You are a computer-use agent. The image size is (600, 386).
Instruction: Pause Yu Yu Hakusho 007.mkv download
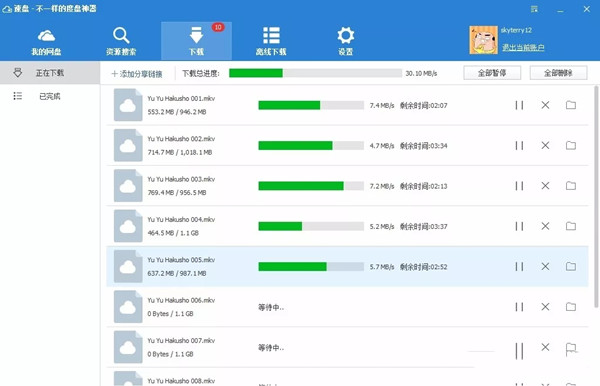[519, 351]
